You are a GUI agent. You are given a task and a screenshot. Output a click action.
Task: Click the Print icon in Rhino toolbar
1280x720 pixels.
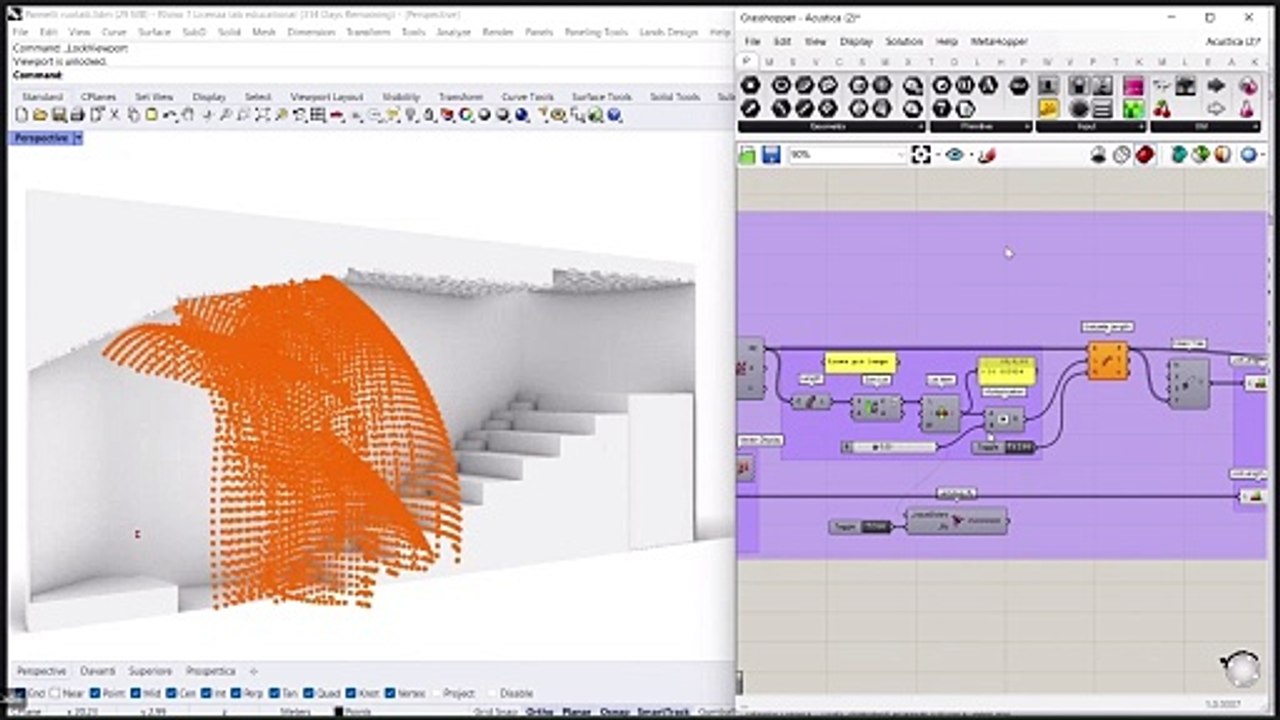(77, 116)
